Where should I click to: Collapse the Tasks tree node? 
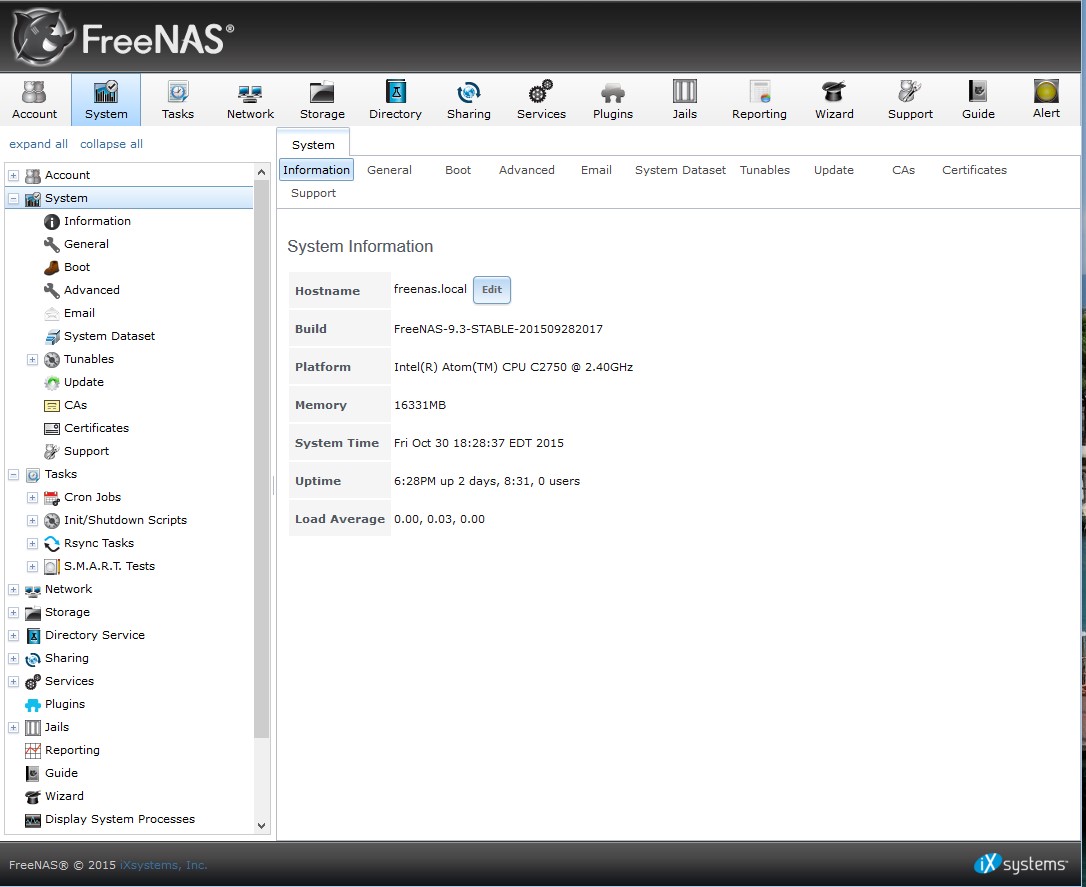pos(13,474)
